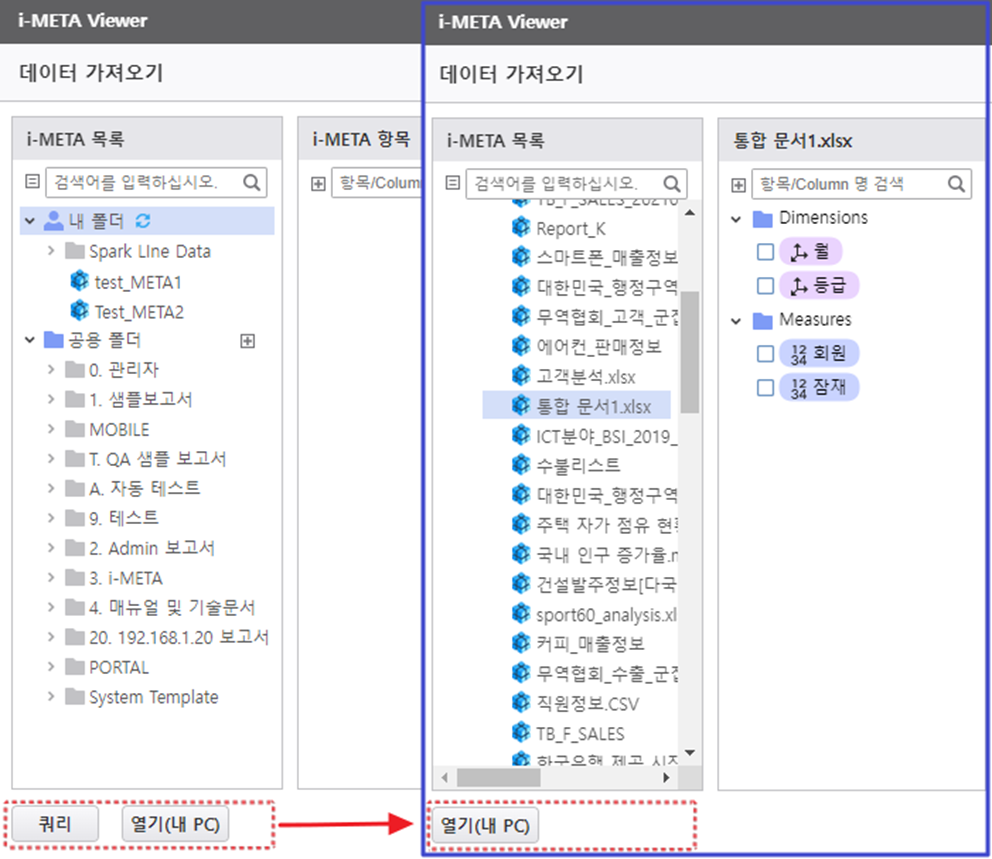Expand the Spark LIne Data folder
The image size is (992, 859).
(x=51, y=251)
